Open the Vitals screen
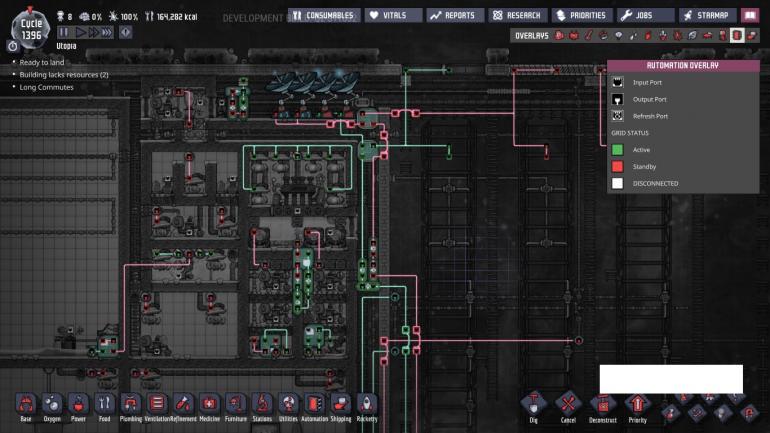Screen dimensions: 770x433 pos(392,16)
